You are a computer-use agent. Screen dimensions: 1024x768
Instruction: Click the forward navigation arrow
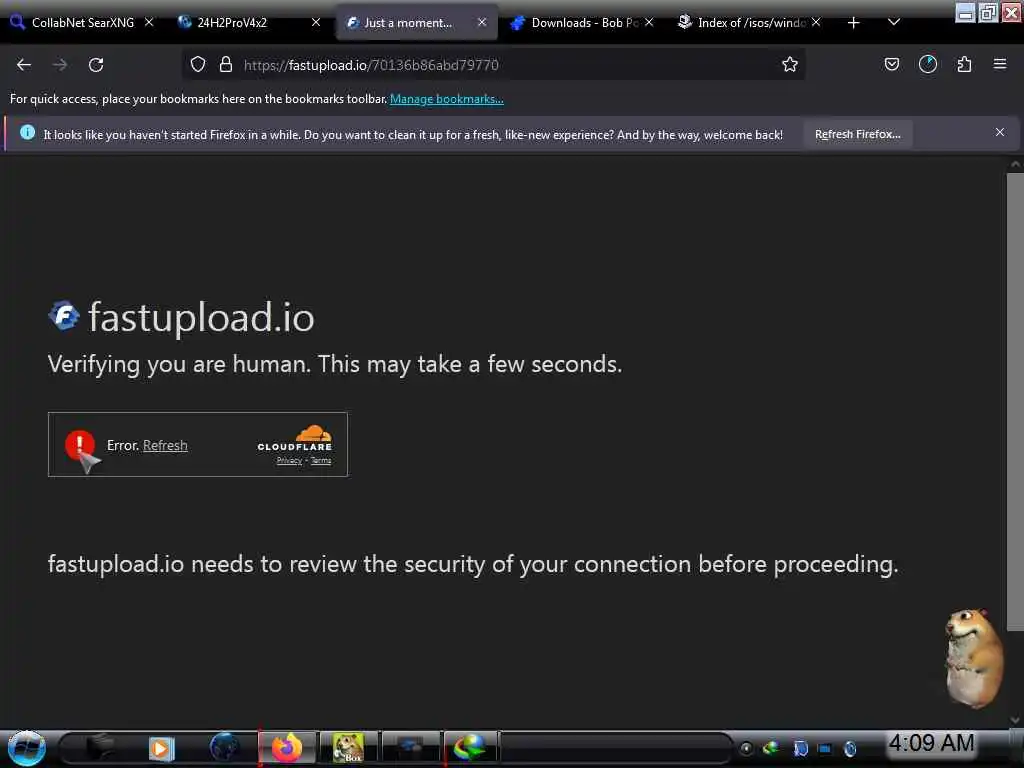tap(59, 65)
